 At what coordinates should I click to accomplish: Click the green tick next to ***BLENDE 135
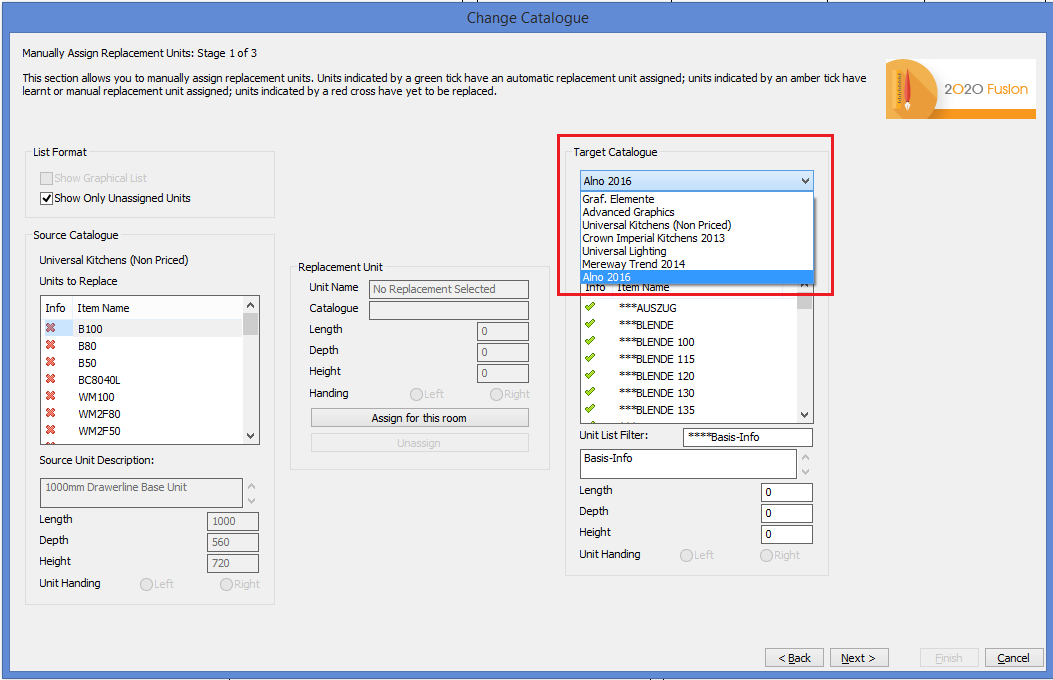[590, 409]
